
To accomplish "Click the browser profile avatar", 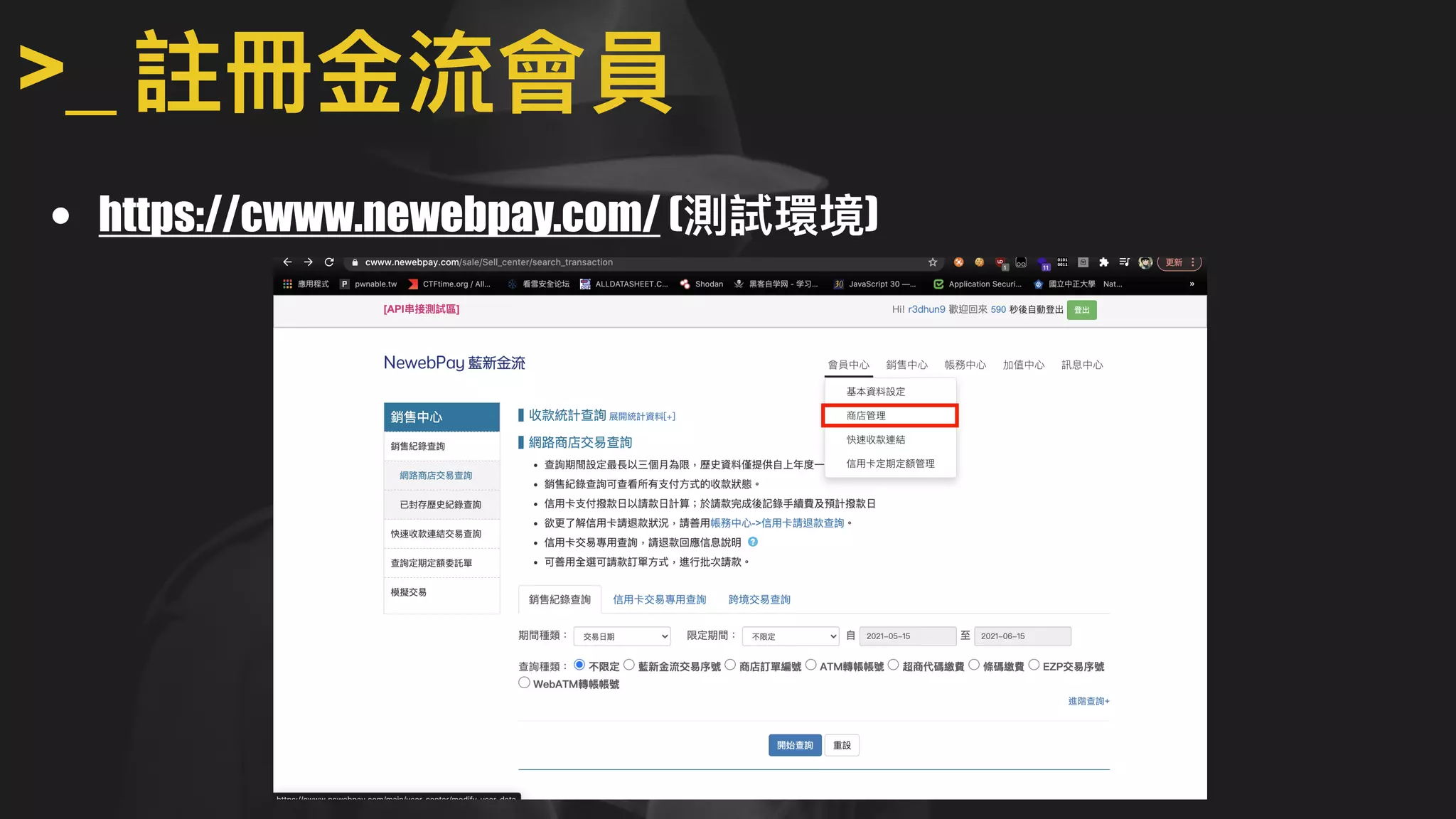I will pos(1145,262).
